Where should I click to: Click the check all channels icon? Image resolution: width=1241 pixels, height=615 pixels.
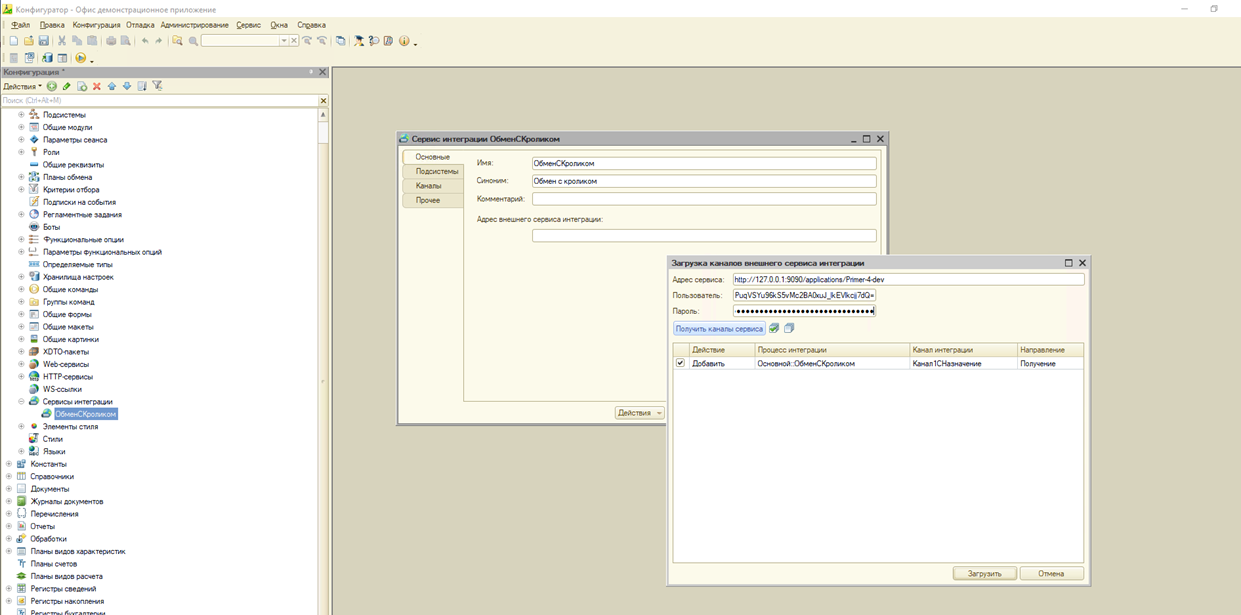coord(774,328)
